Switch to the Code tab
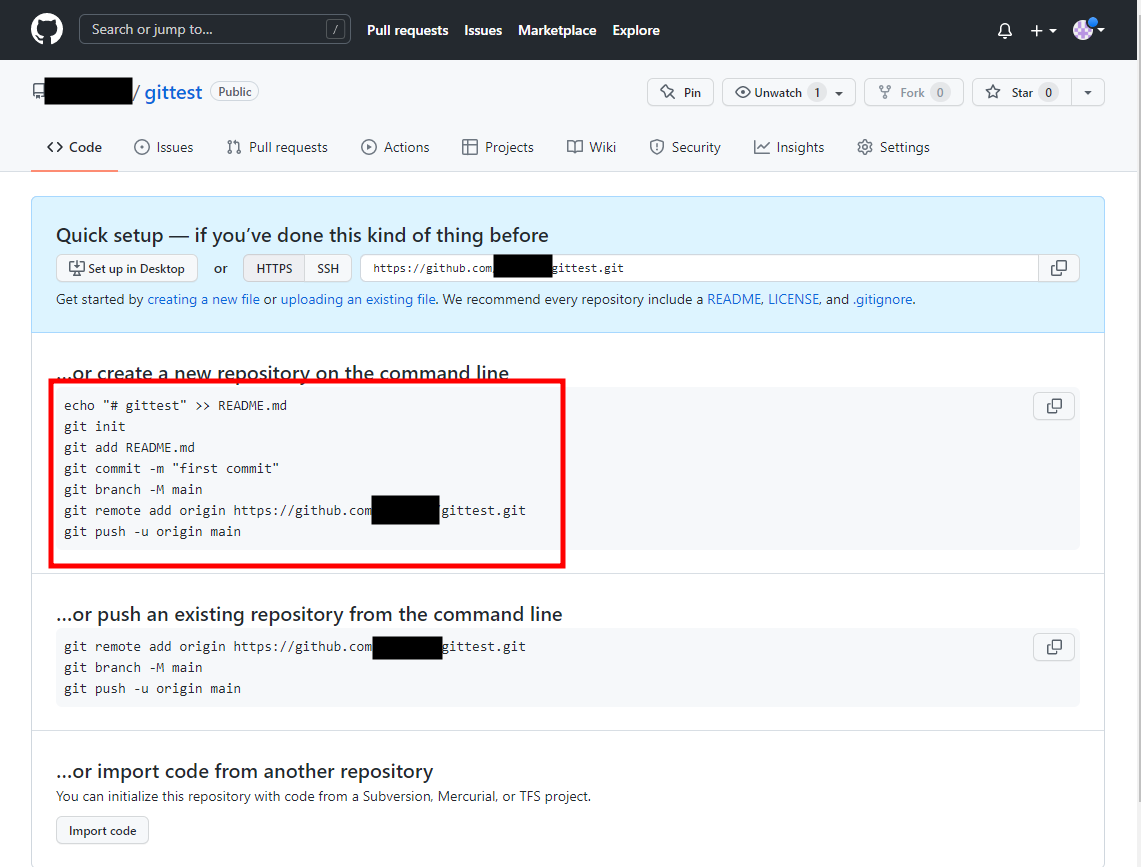1141x867 pixels. (x=74, y=147)
